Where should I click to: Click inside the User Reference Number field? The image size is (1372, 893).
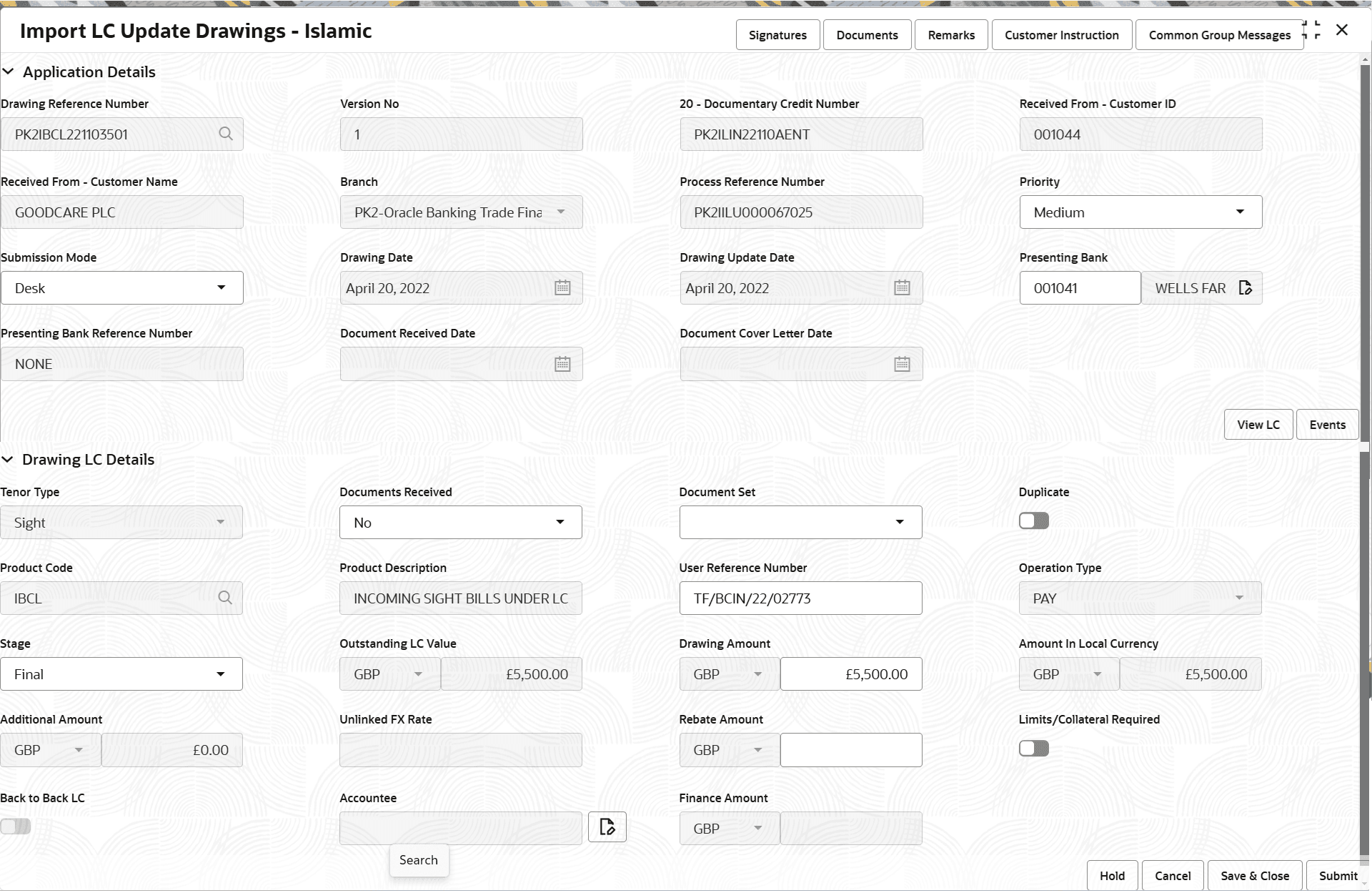click(800, 598)
